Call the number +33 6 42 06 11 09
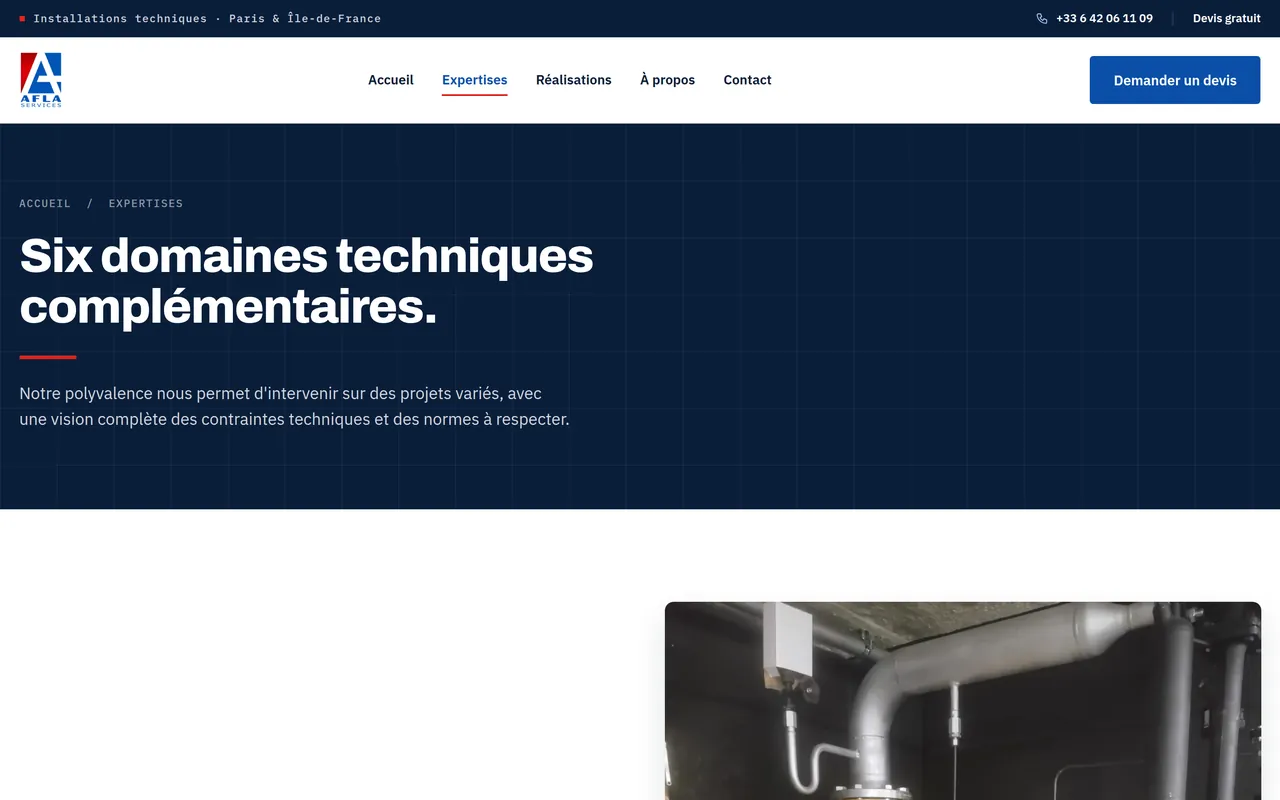Image resolution: width=1280 pixels, height=800 pixels. tap(1104, 18)
